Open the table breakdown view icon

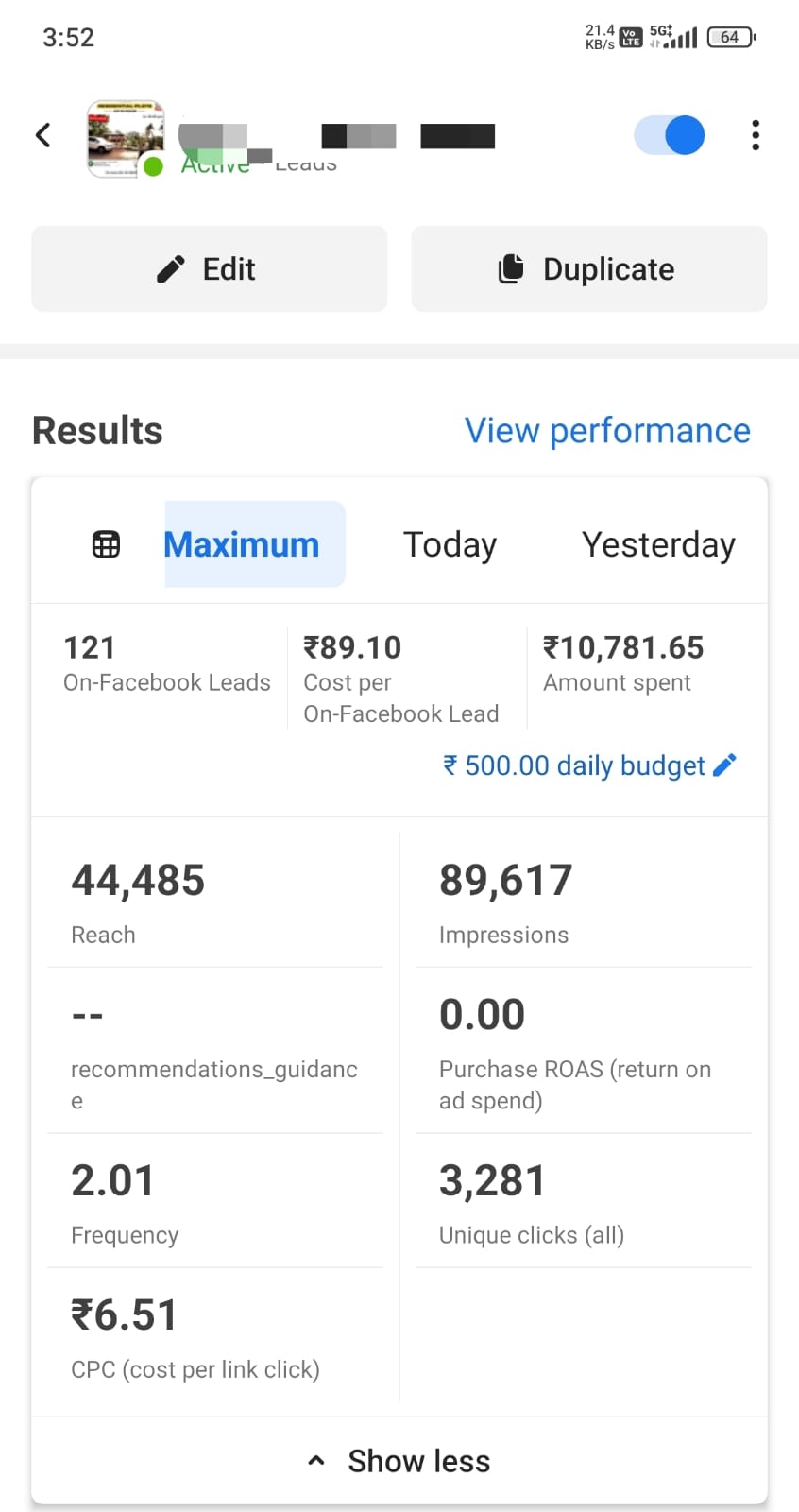coord(106,544)
